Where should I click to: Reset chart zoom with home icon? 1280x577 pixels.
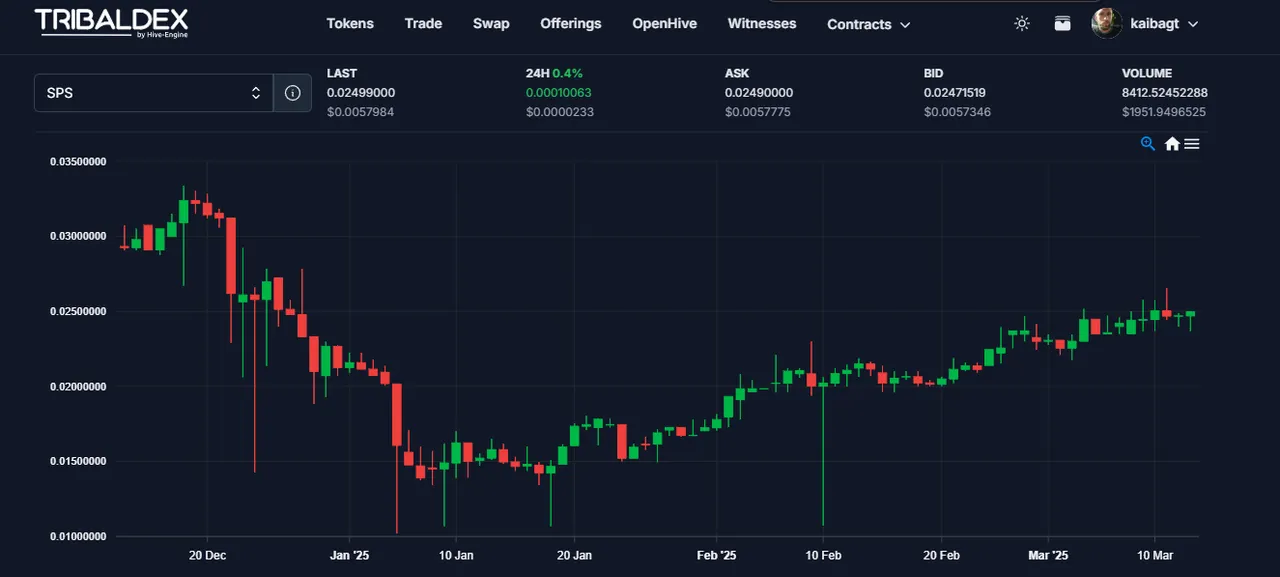coord(1172,144)
